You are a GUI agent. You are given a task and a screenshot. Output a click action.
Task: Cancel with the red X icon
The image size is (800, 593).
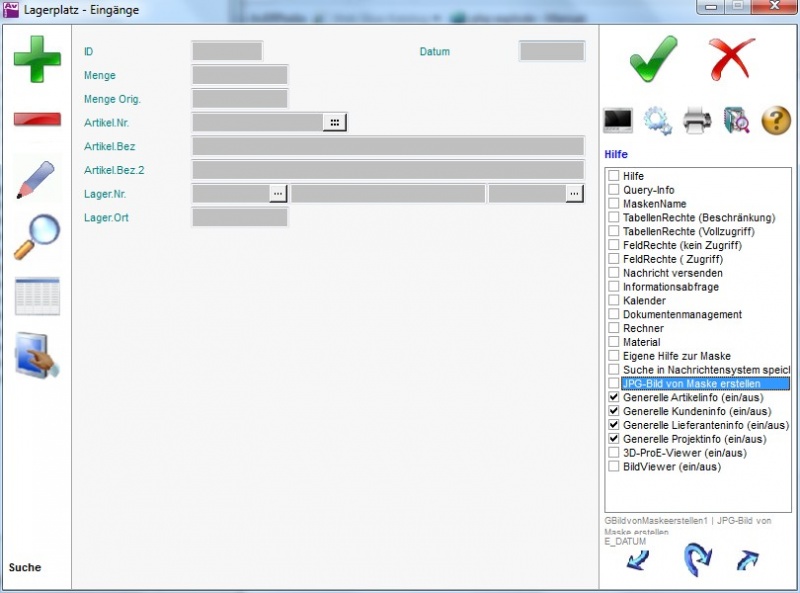click(x=732, y=59)
